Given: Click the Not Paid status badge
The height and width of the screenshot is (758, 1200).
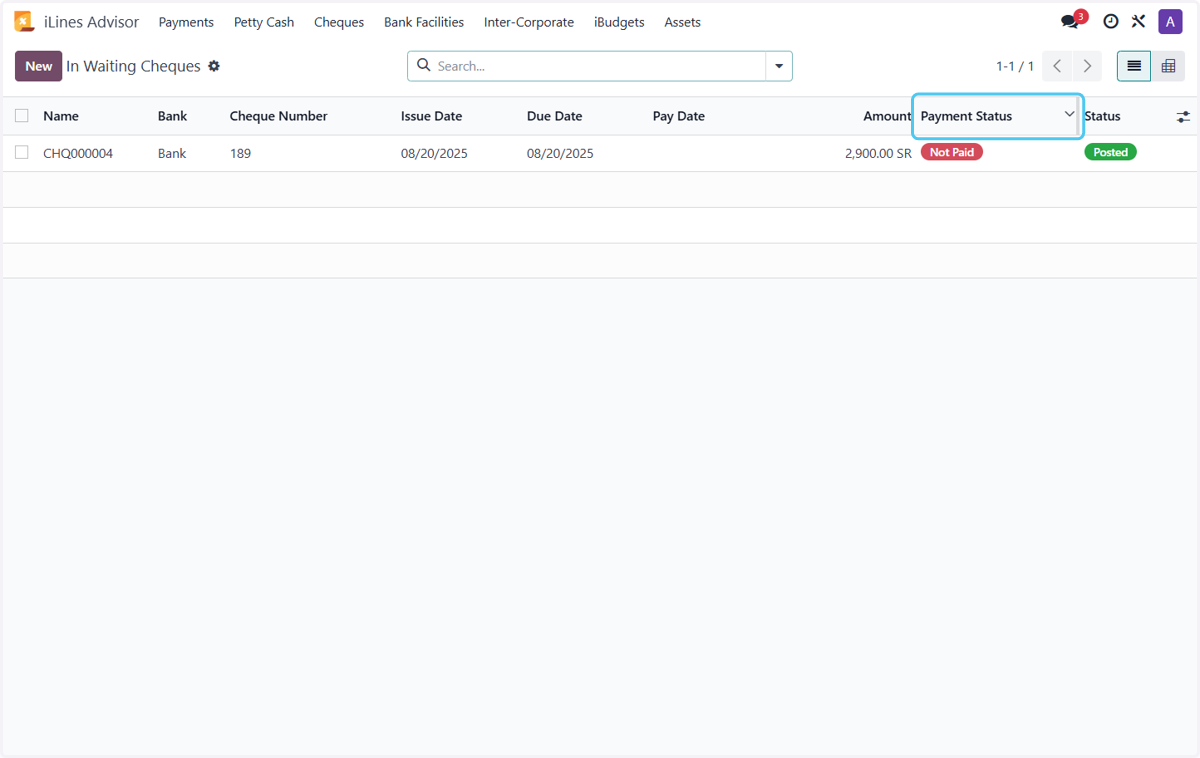Looking at the screenshot, I should pyautogui.click(x=952, y=152).
